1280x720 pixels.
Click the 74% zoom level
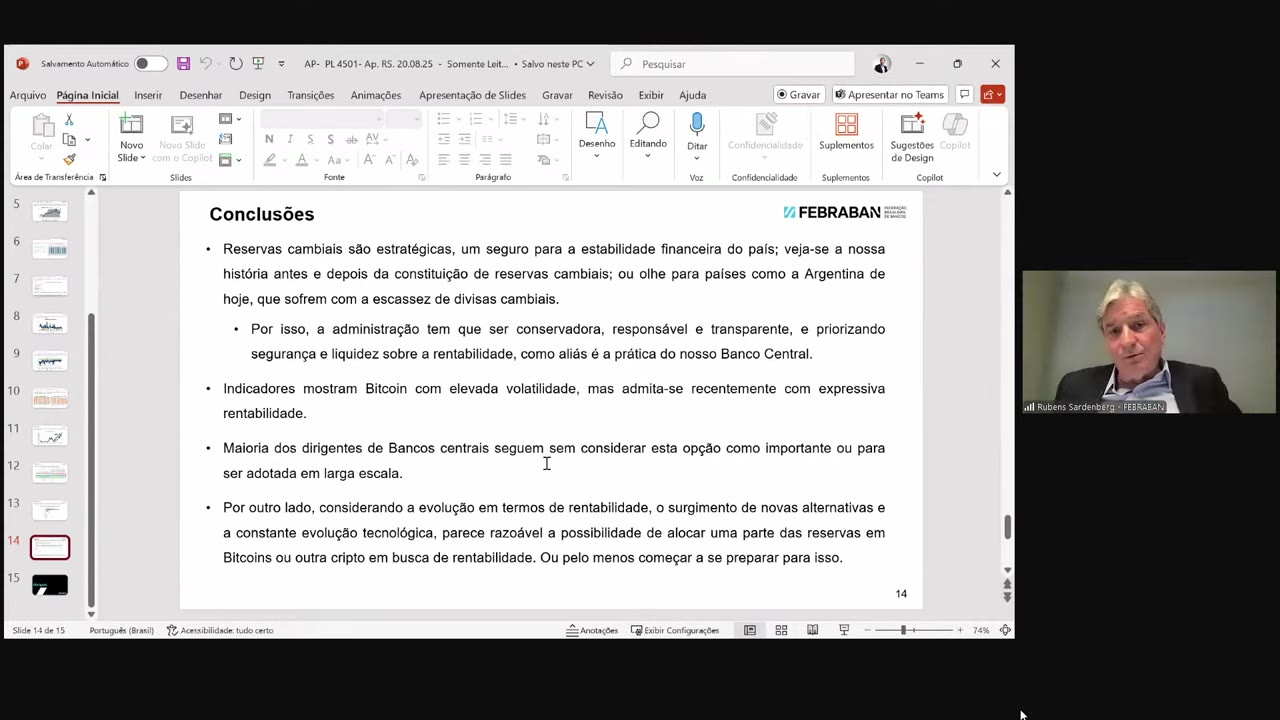pos(981,630)
